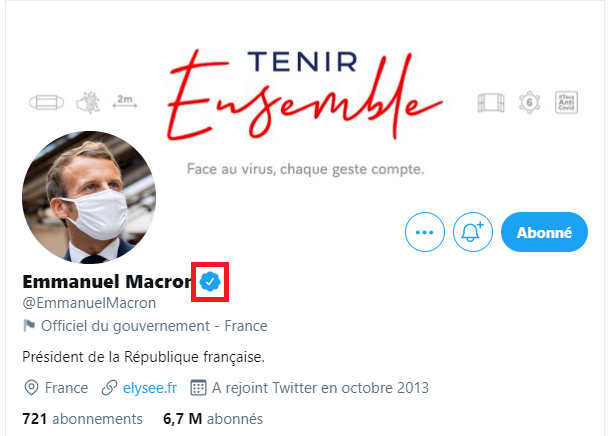This screenshot has height=436, width=608.
Task: Open the circular profile picture
Action: pyautogui.click(x=89, y=197)
